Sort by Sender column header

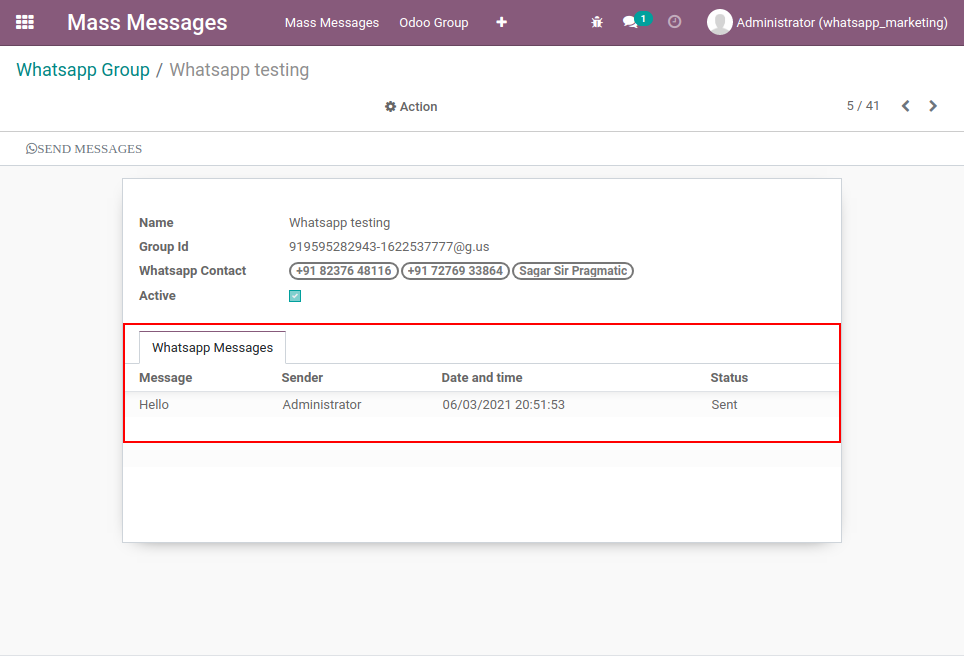(302, 377)
